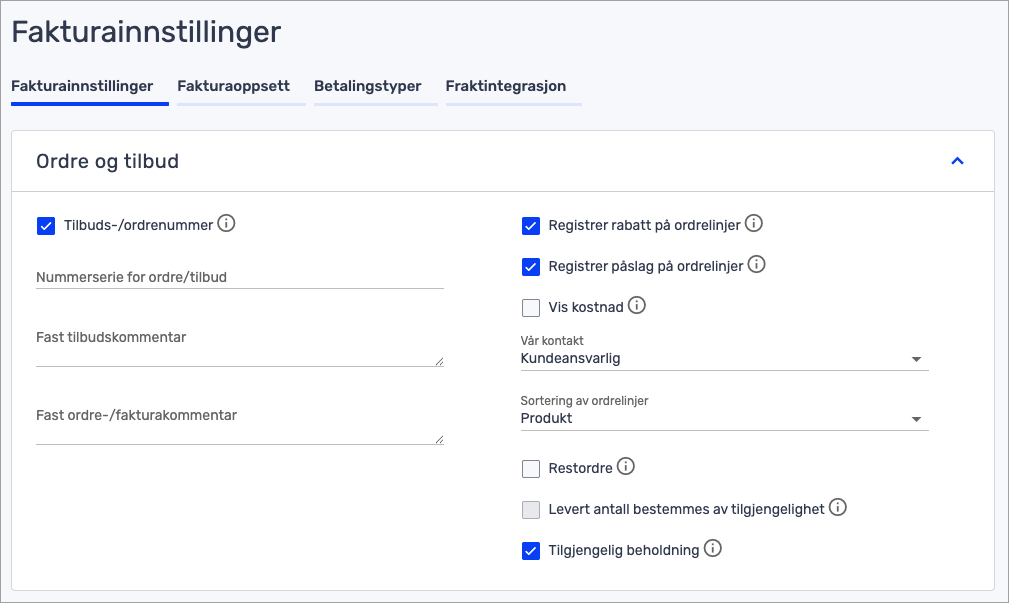The image size is (1009, 603).
Task: Uncheck the Tilbuds-/ordrenummer checkbox
Action: 45,226
